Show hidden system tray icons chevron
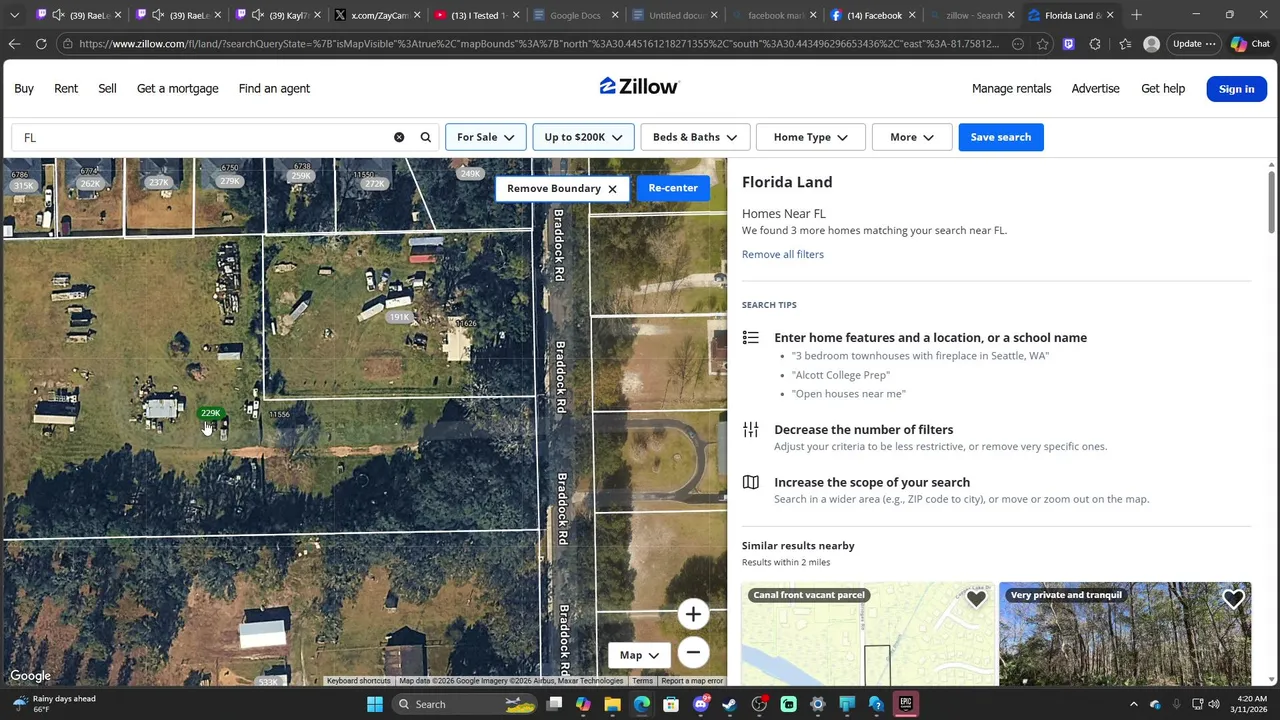Image resolution: width=1280 pixels, height=720 pixels. tap(1133, 704)
